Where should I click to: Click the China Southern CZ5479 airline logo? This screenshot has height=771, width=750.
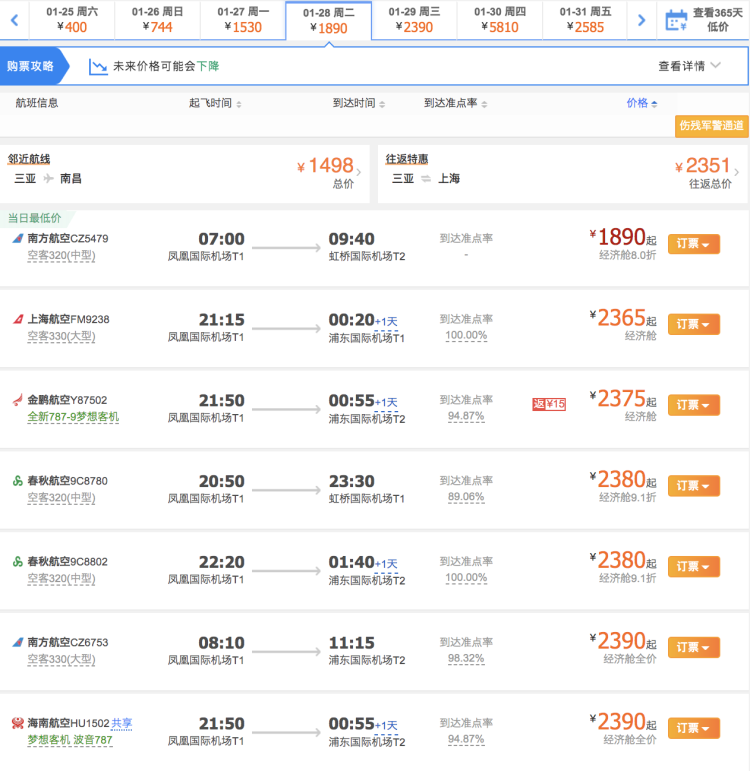17,239
